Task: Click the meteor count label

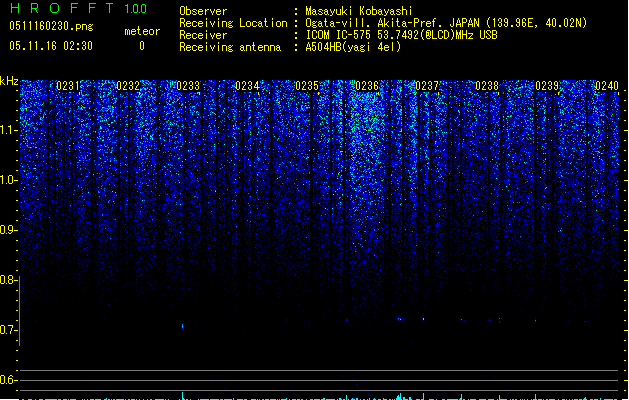Action: pyautogui.click(x=142, y=31)
